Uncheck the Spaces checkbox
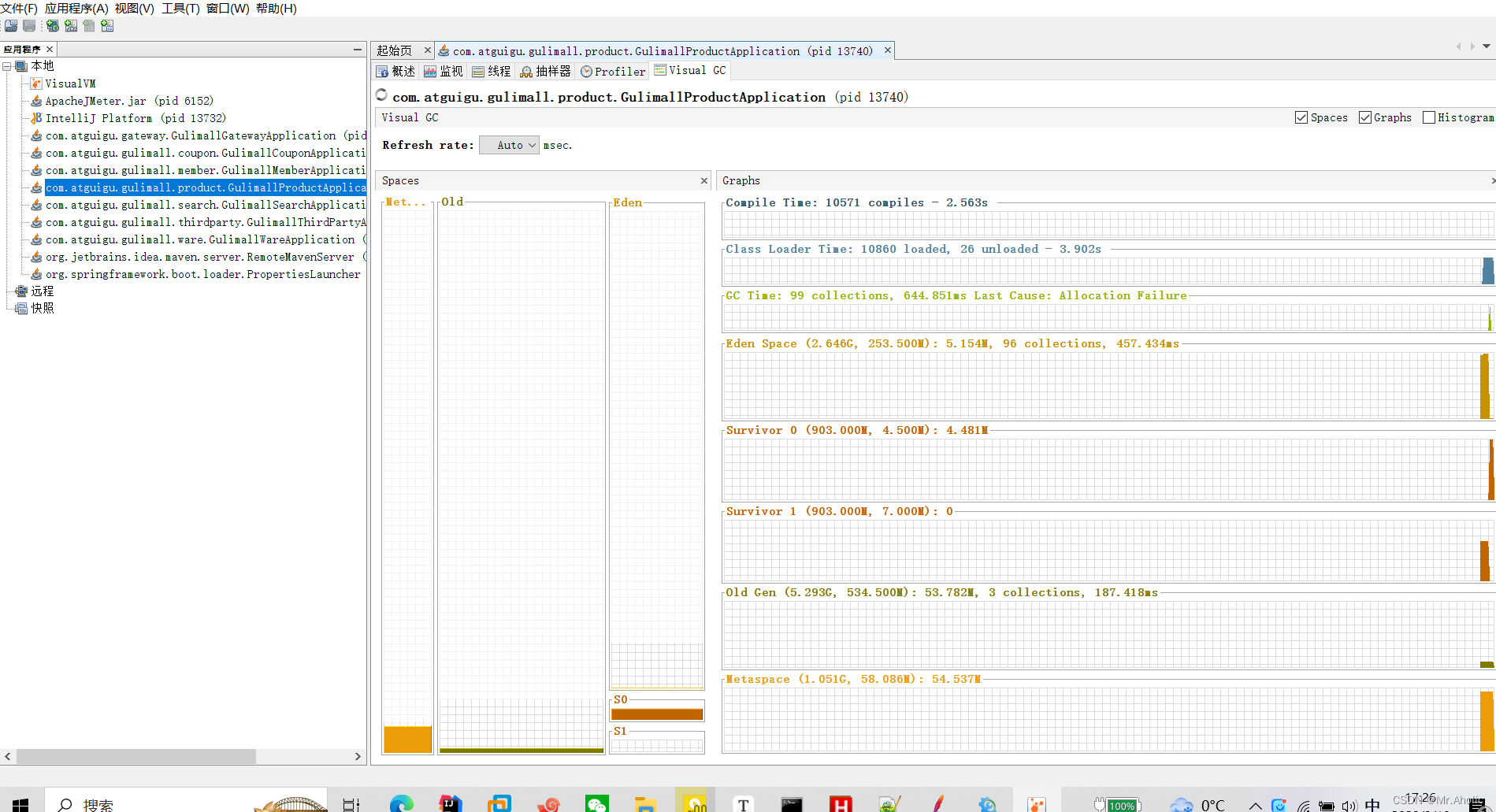This screenshot has height=812, width=1496. [x=1301, y=117]
